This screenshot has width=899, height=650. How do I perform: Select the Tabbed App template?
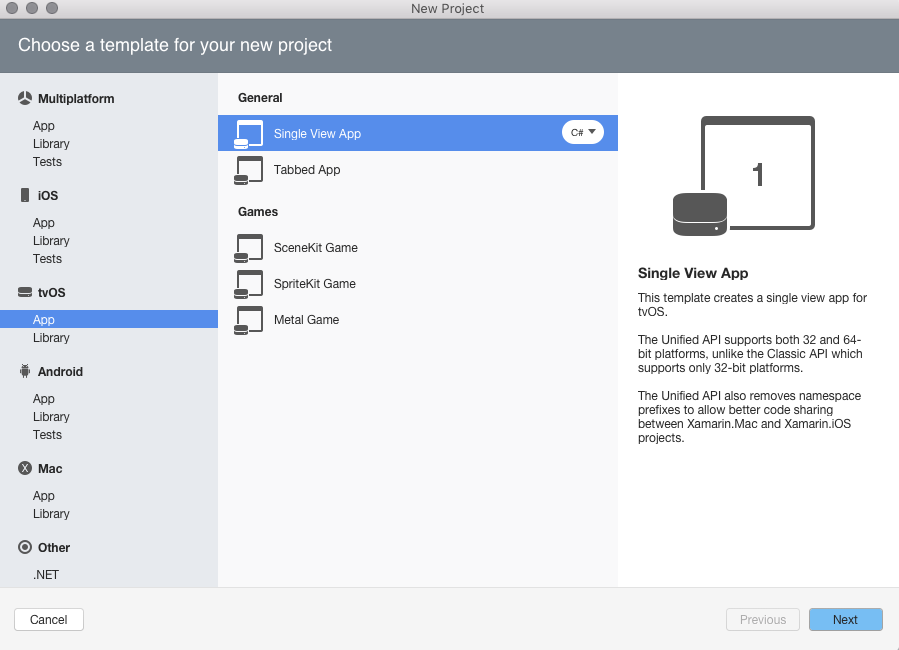pyautogui.click(x=307, y=169)
